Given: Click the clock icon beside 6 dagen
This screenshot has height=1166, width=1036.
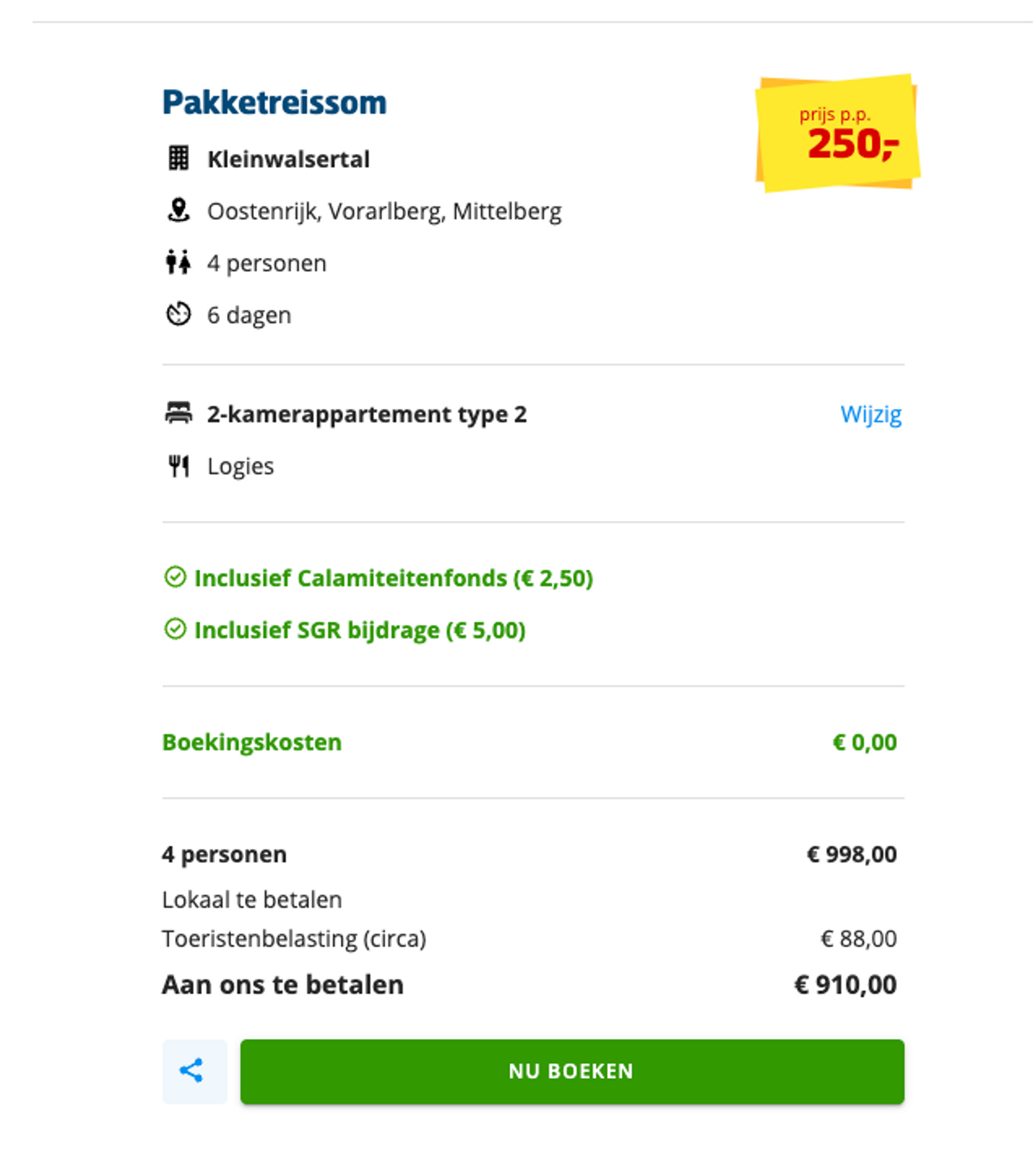Looking at the screenshot, I should [179, 314].
